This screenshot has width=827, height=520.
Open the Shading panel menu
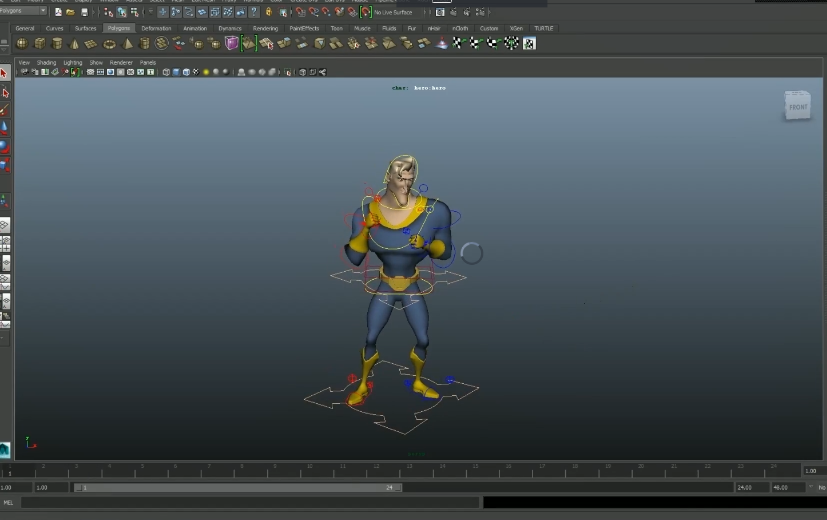[46, 62]
